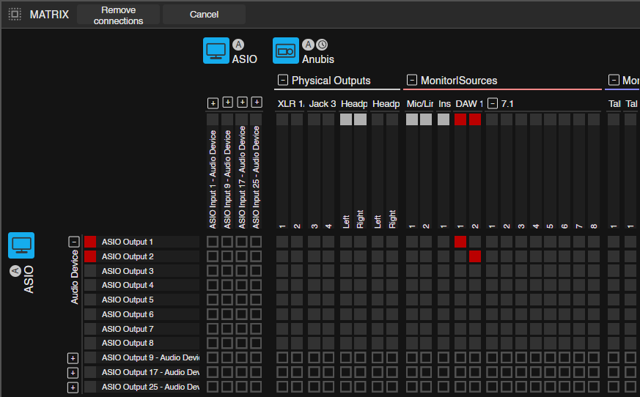Screen dimensions: 640x397
Task: Collapse the 7.1 channel group
Action: [493, 103]
